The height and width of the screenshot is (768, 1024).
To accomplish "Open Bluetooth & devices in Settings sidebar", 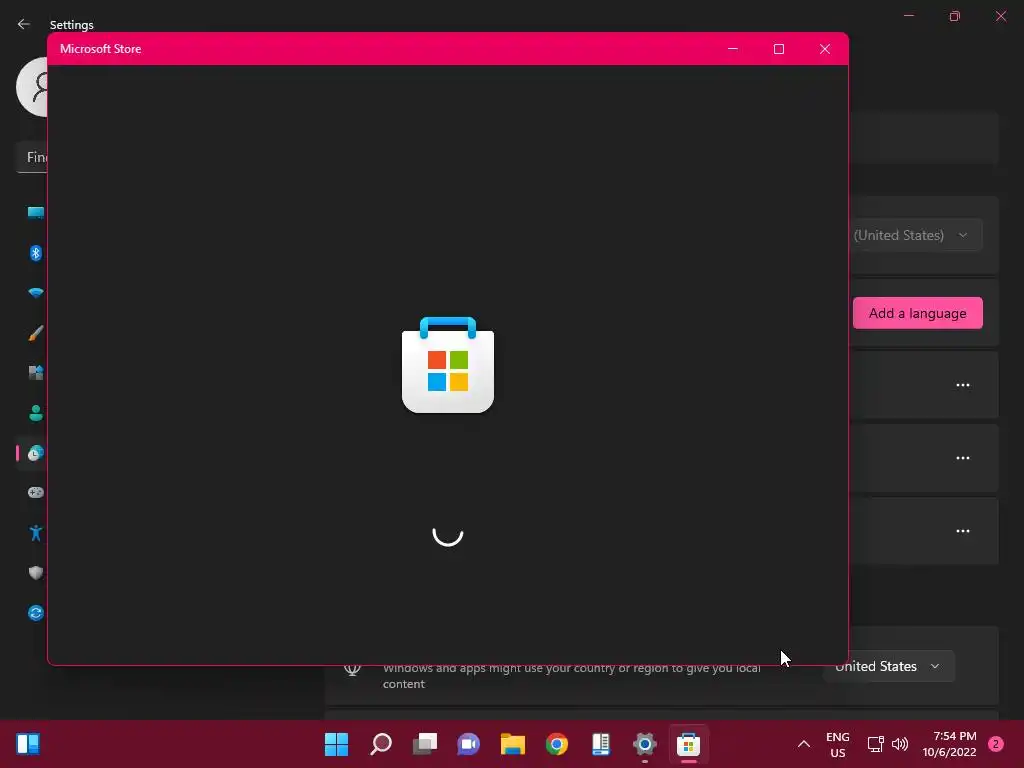I will click(x=36, y=253).
